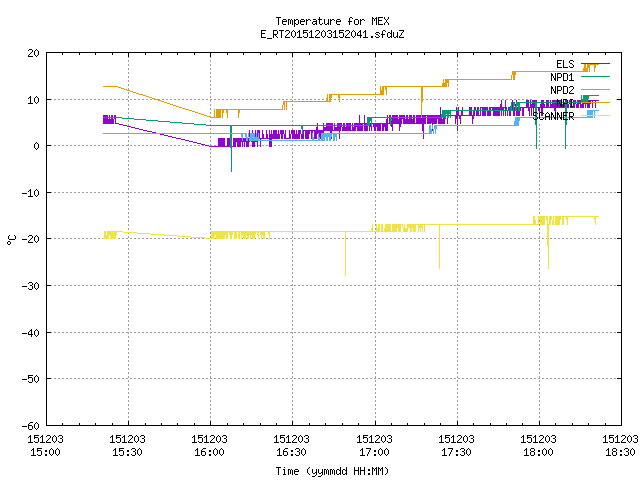Pick the green NPD1 legend line sample

point(595,77)
